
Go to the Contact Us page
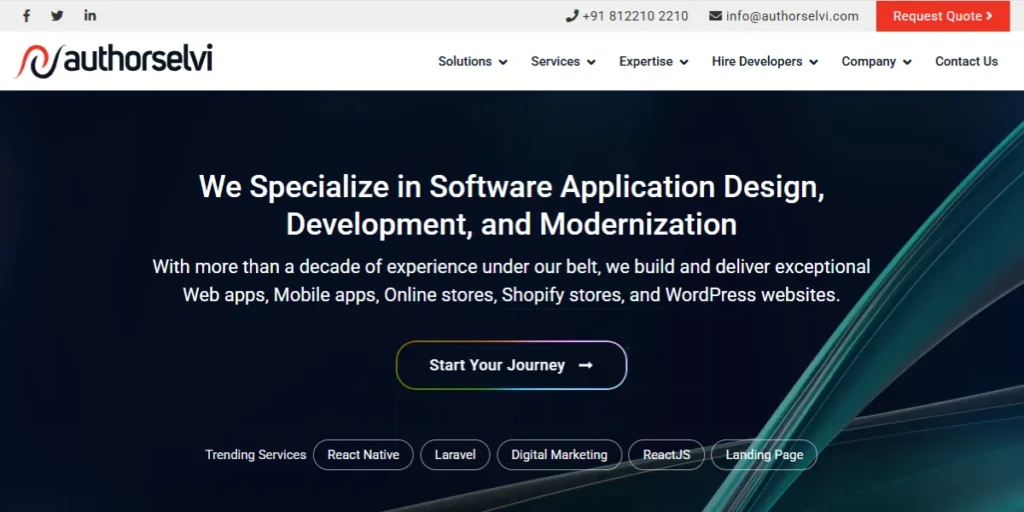(x=967, y=61)
